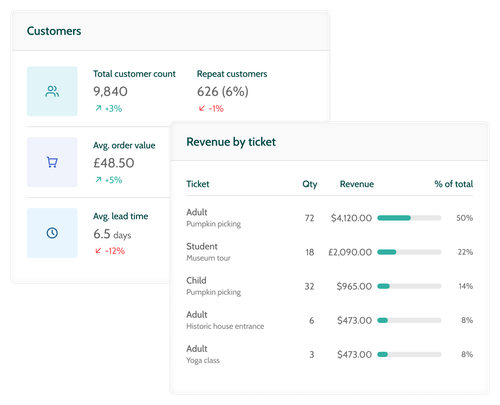500x405 pixels.
Task: Click the 9,840 customer count value
Action: (110, 91)
